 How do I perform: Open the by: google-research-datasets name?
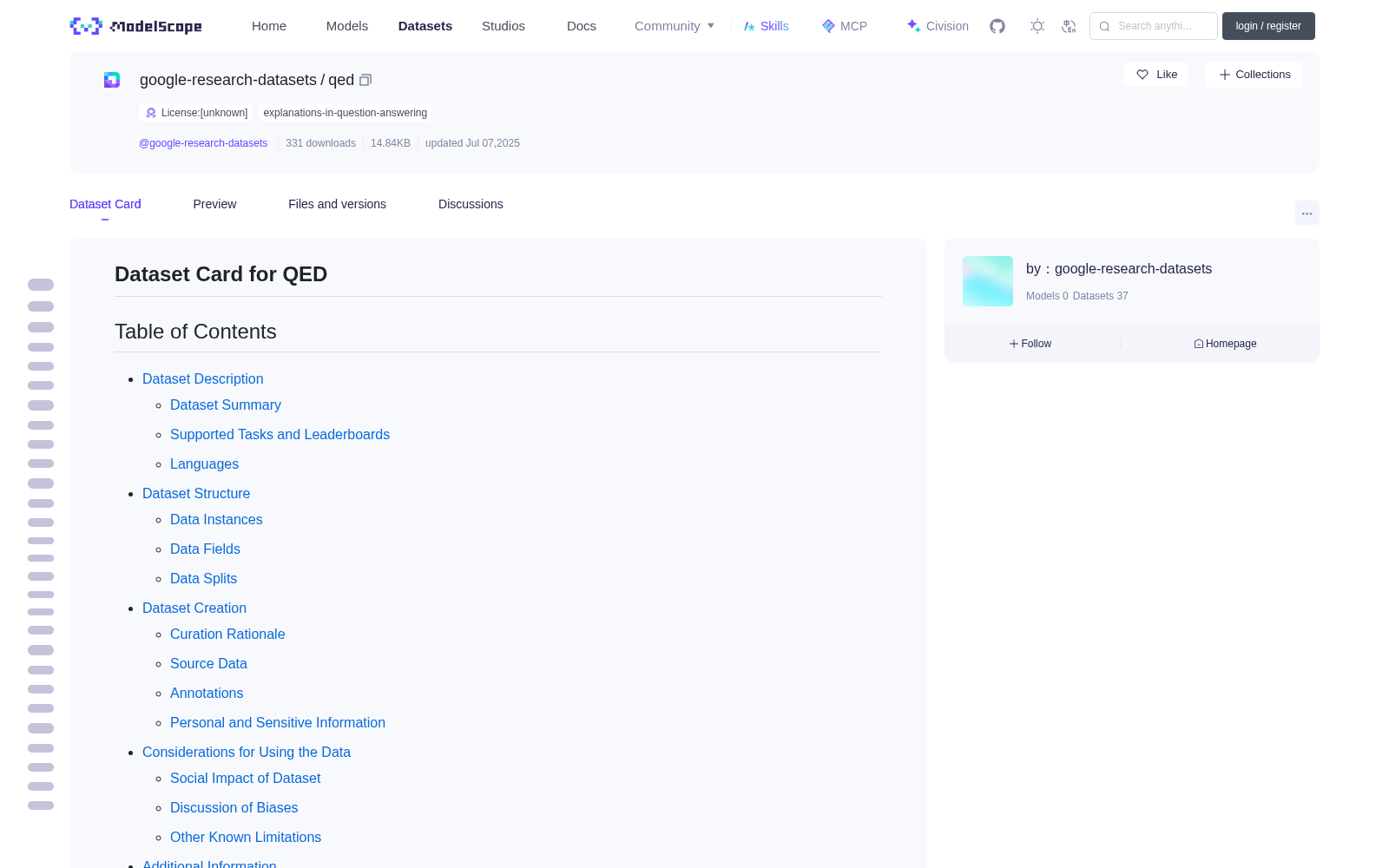1119,269
